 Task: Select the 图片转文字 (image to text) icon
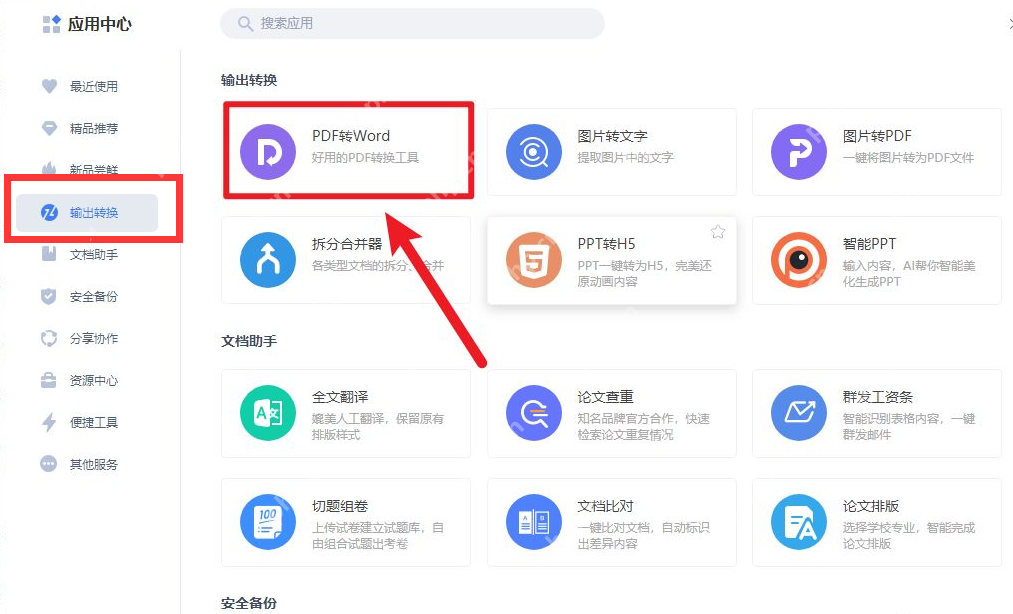532,151
